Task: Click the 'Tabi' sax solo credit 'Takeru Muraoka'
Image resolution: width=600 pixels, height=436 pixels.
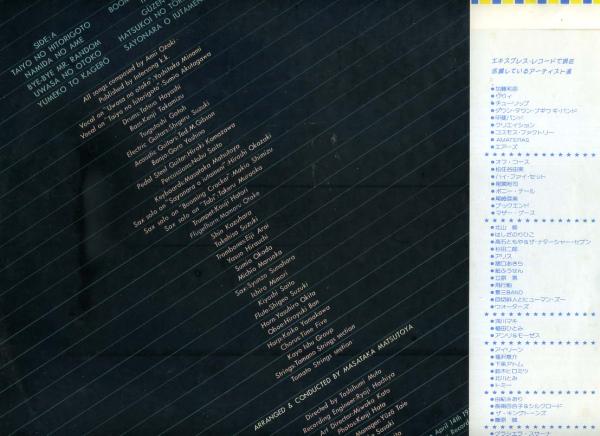Action: pos(214,198)
